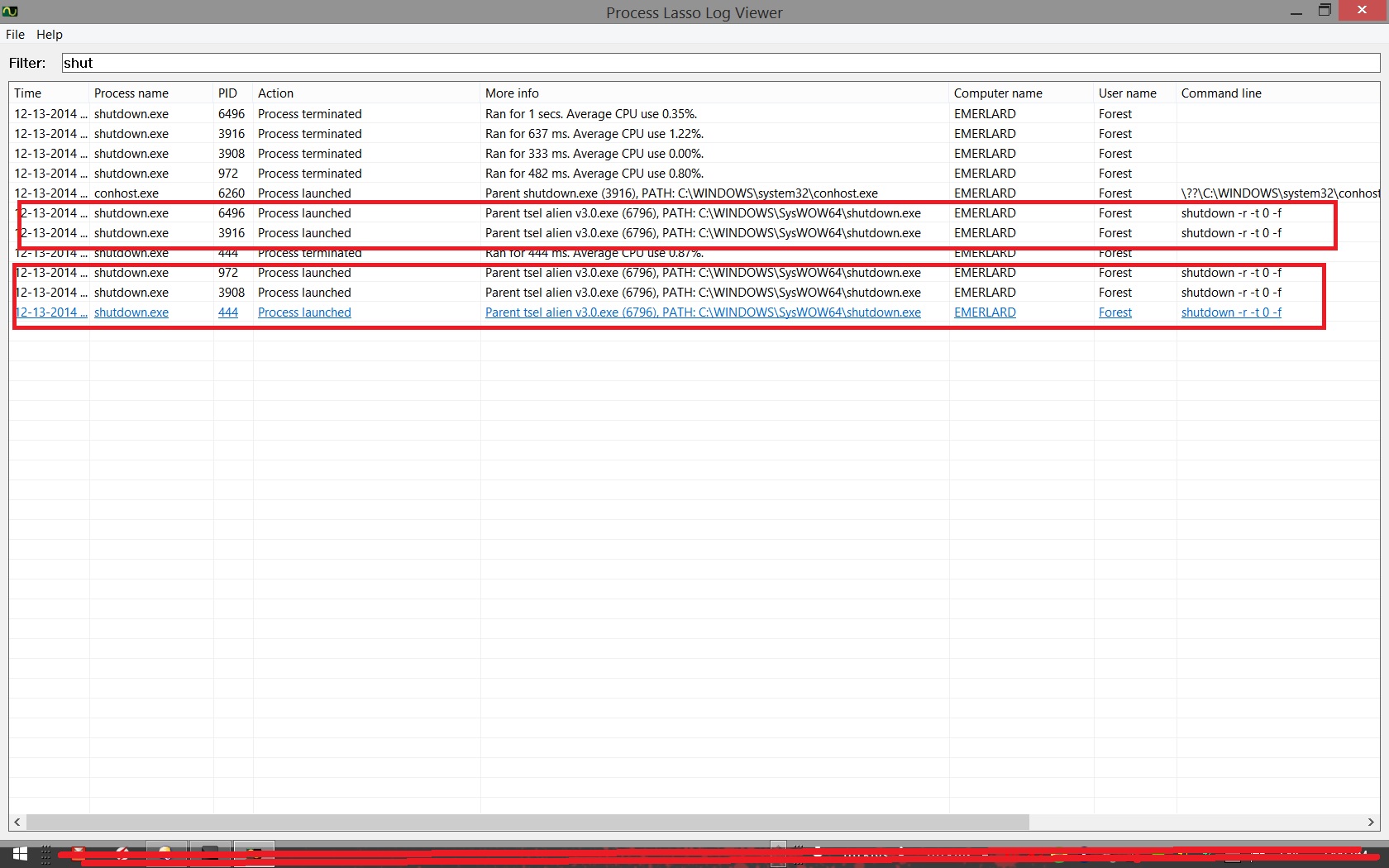The width and height of the screenshot is (1389, 868).
Task: Click the underlined PID 444 link
Action: coord(228,312)
